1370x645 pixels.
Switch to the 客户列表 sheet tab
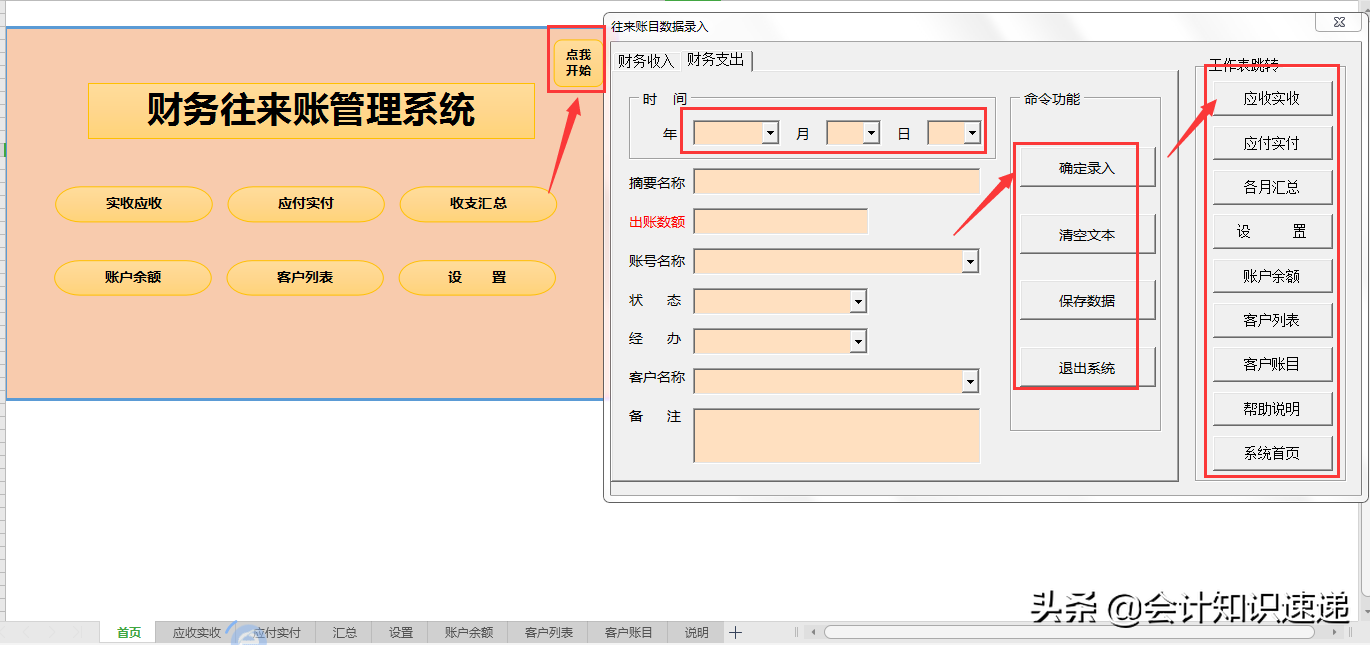(547, 632)
